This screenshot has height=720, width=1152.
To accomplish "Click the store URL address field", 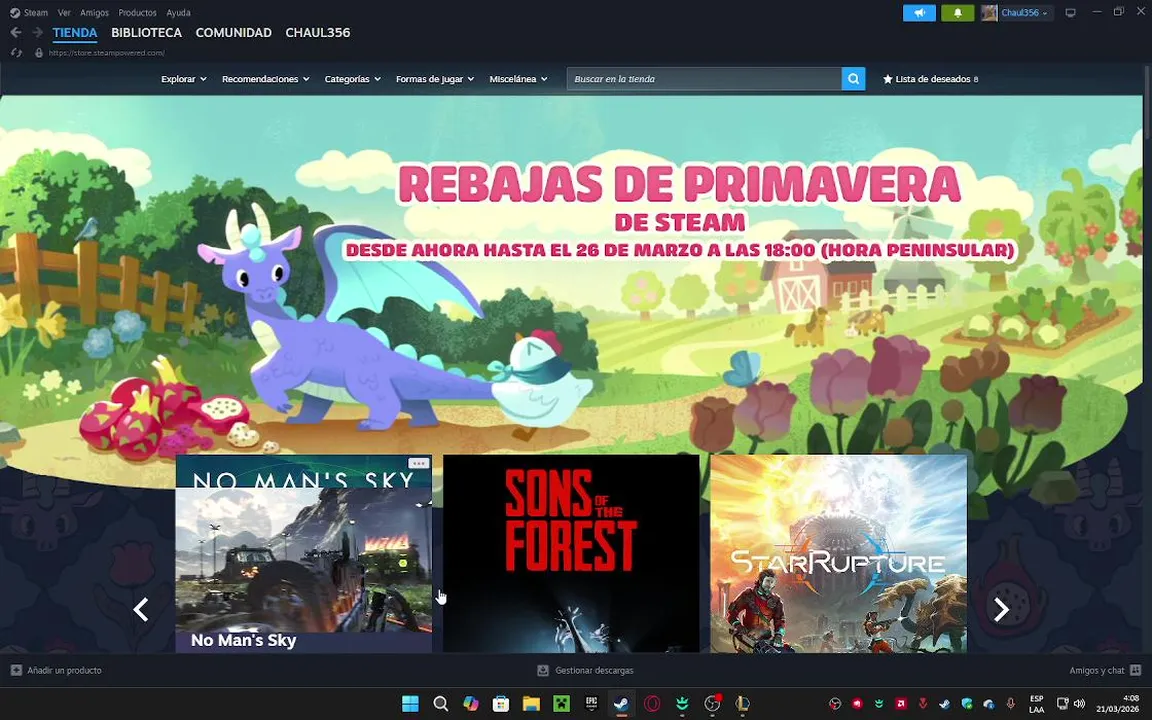I will [107, 53].
